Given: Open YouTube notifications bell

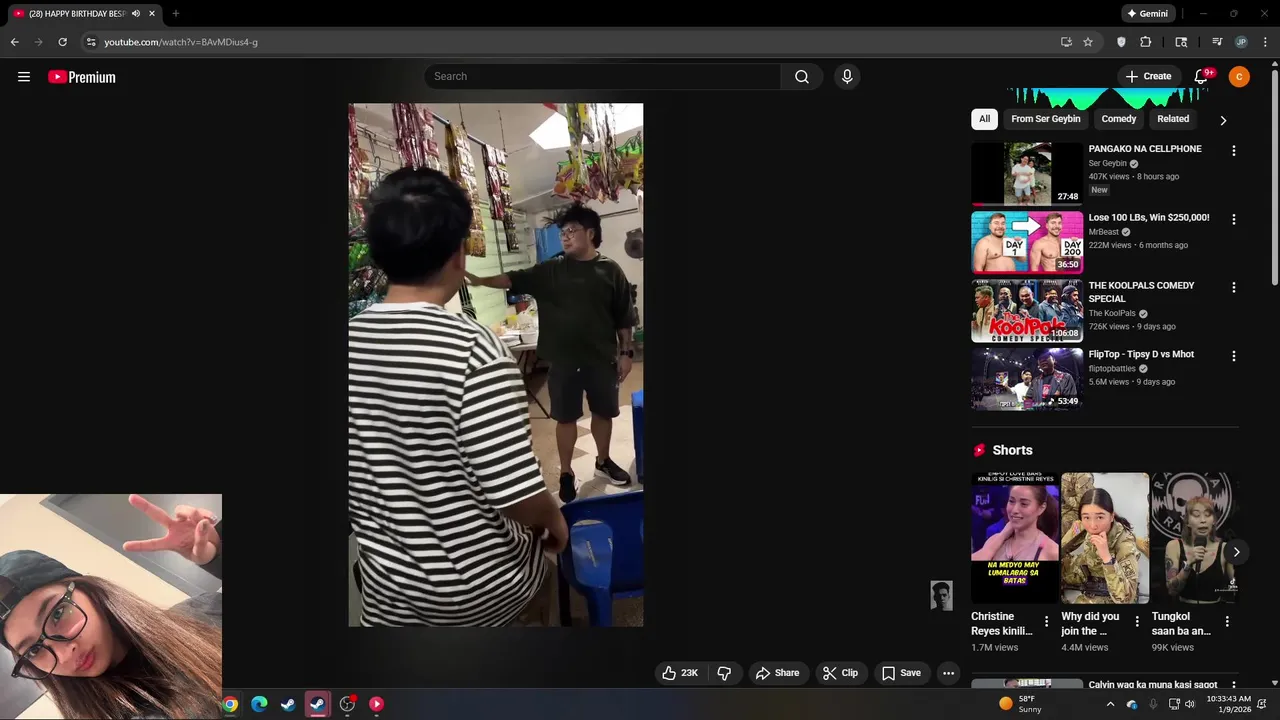Looking at the screenshot, I should pyautogui.click(x=1202, y=77).
